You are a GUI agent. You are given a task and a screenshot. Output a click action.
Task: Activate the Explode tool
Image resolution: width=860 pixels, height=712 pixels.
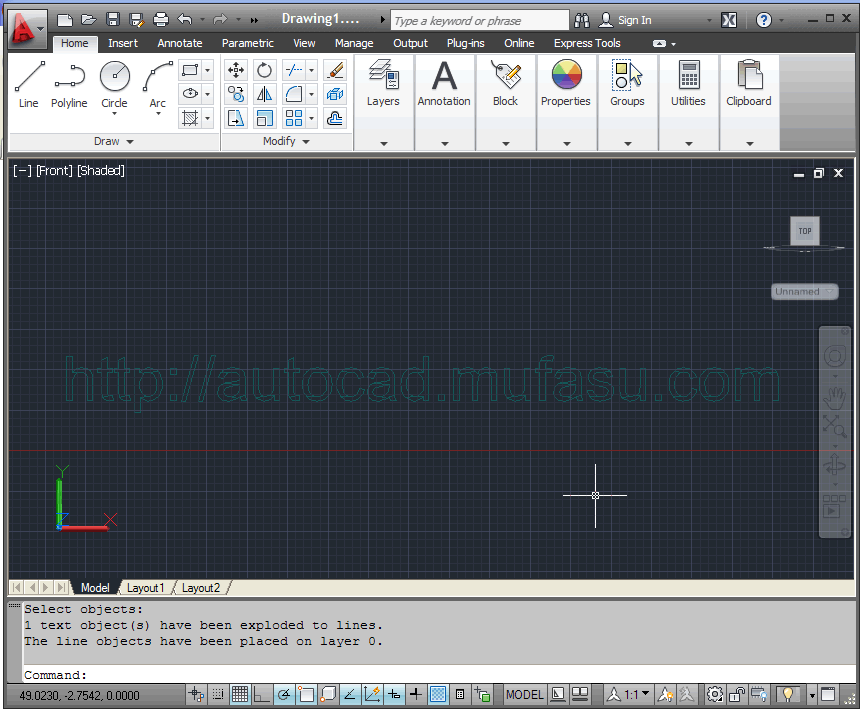point(335,94)
